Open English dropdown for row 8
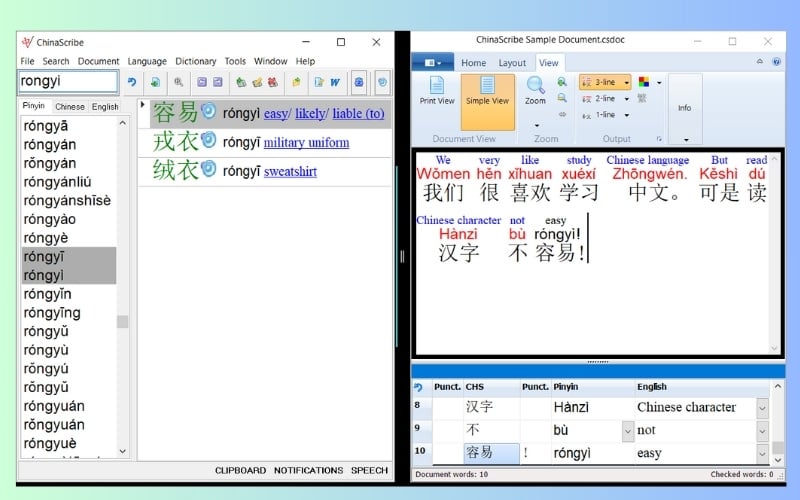 762,408
